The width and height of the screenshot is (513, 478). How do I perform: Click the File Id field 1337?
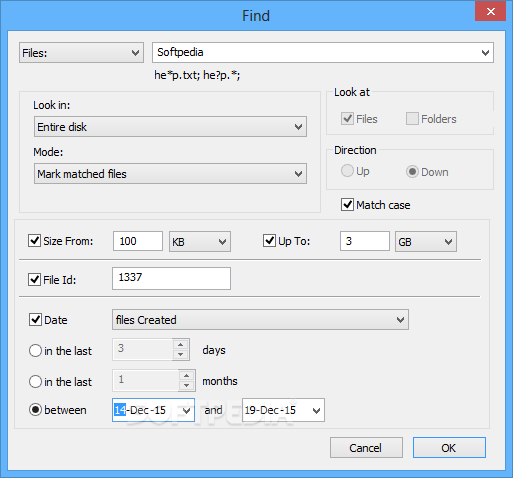click(x=171, y=278)
